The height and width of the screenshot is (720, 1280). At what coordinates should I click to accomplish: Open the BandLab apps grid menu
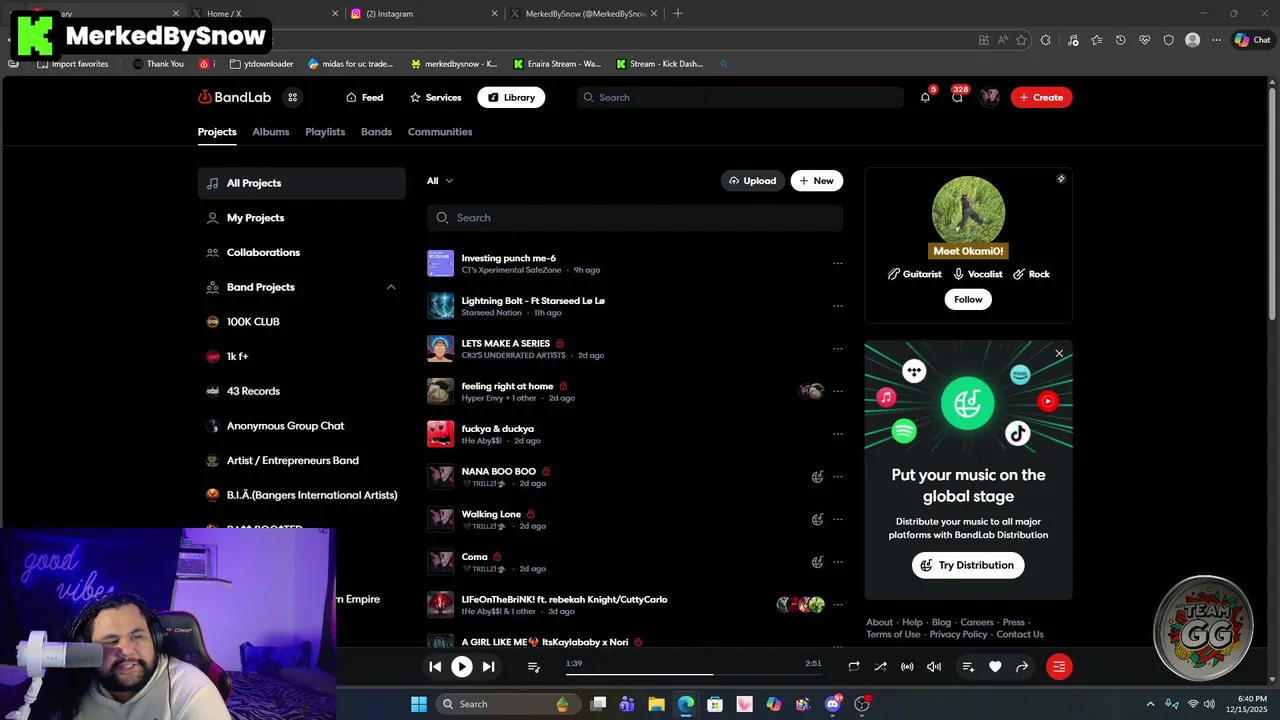(292, 97)
